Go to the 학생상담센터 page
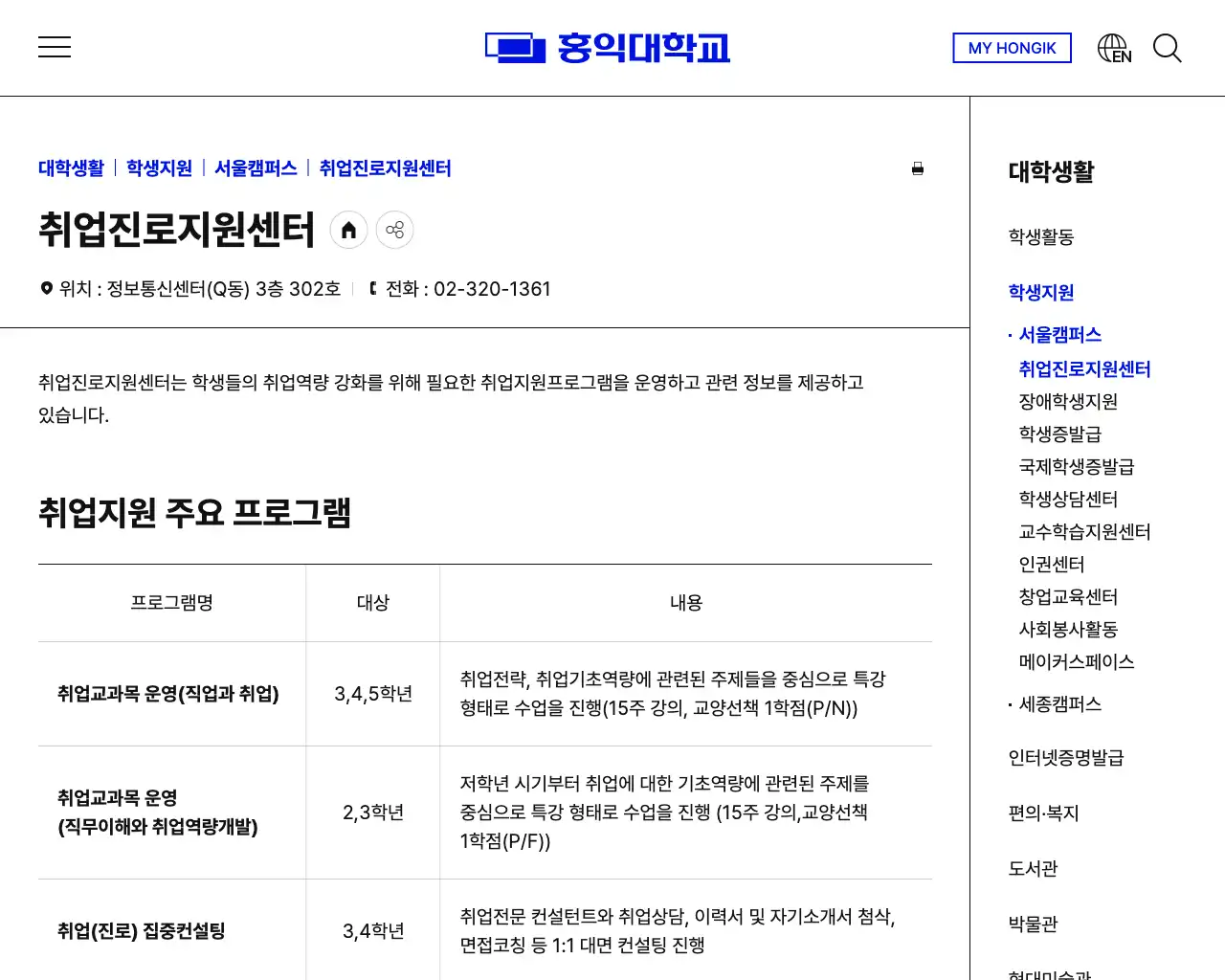Image resolution: width=1225 pixels, height=980 pixels. [x=1067, y=499]
